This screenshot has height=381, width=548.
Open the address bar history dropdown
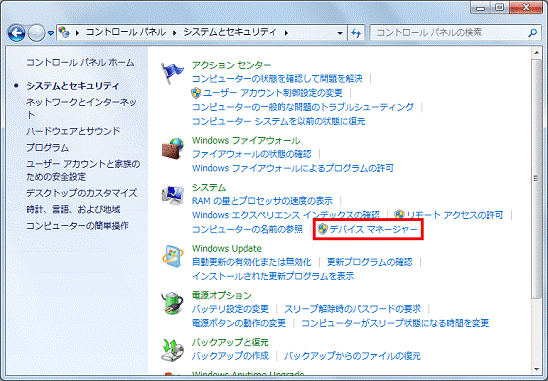pos(340,33)
